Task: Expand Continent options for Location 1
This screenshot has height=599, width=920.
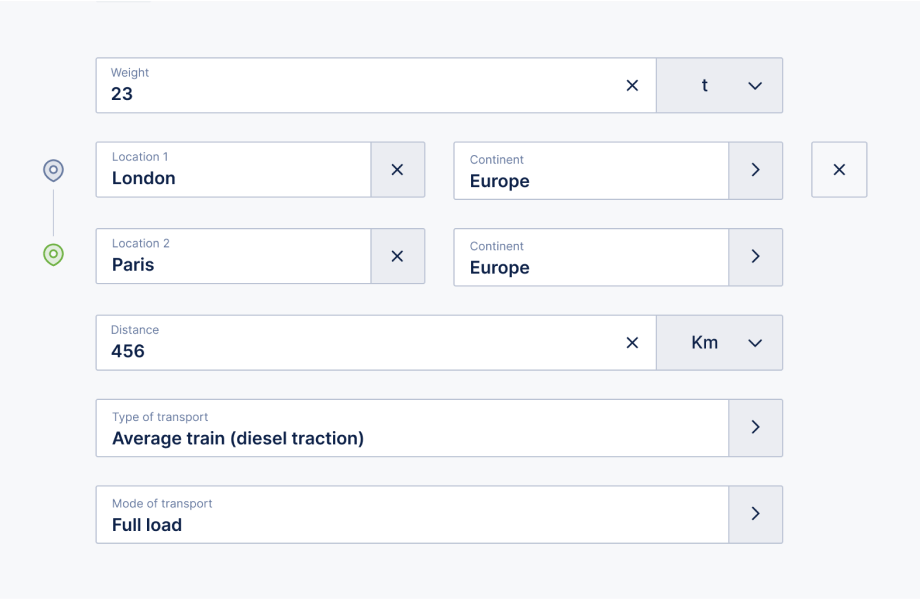Action: 756,170
